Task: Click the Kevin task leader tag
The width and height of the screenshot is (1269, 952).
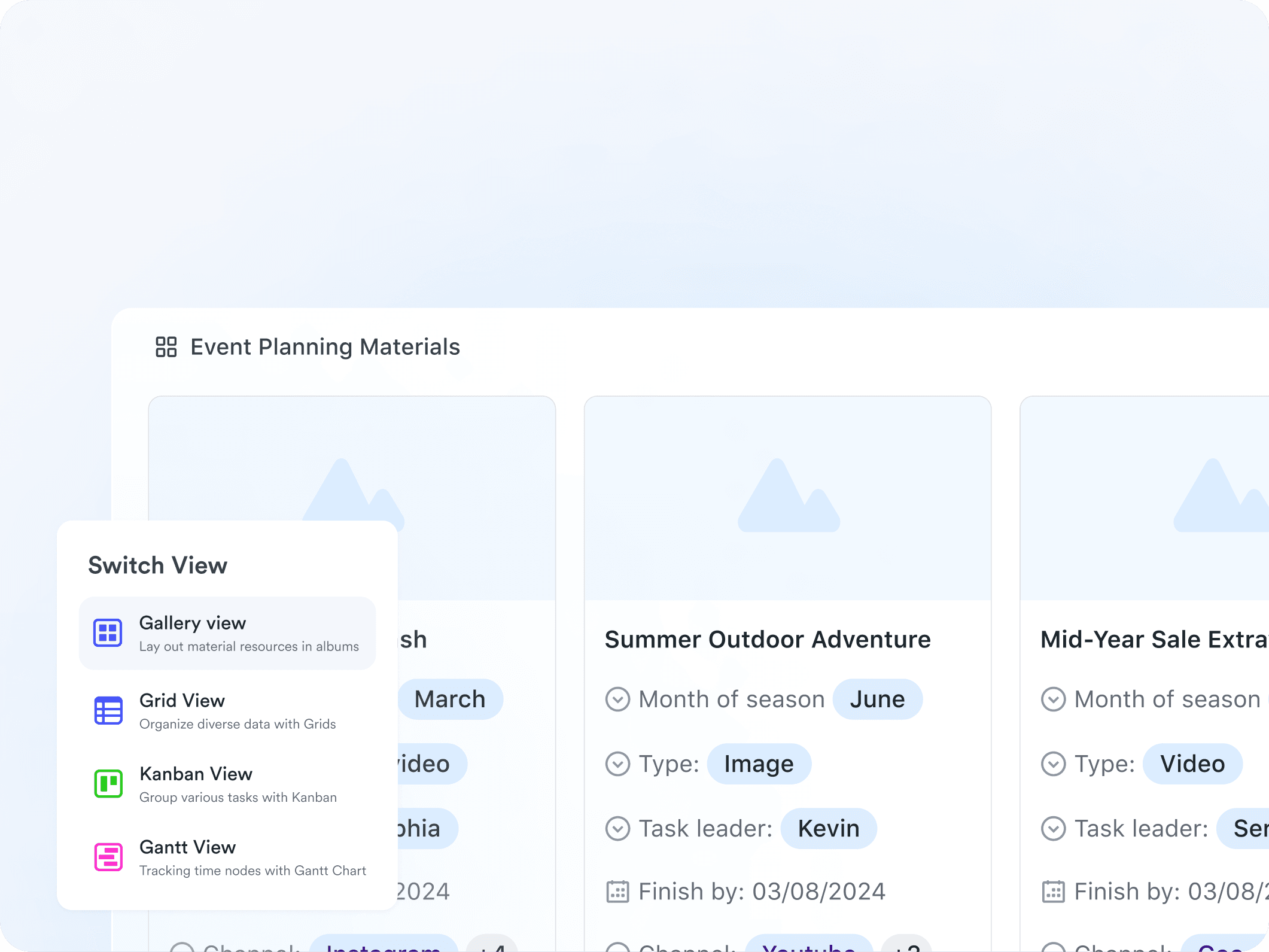Action: [x=828, y=829]
